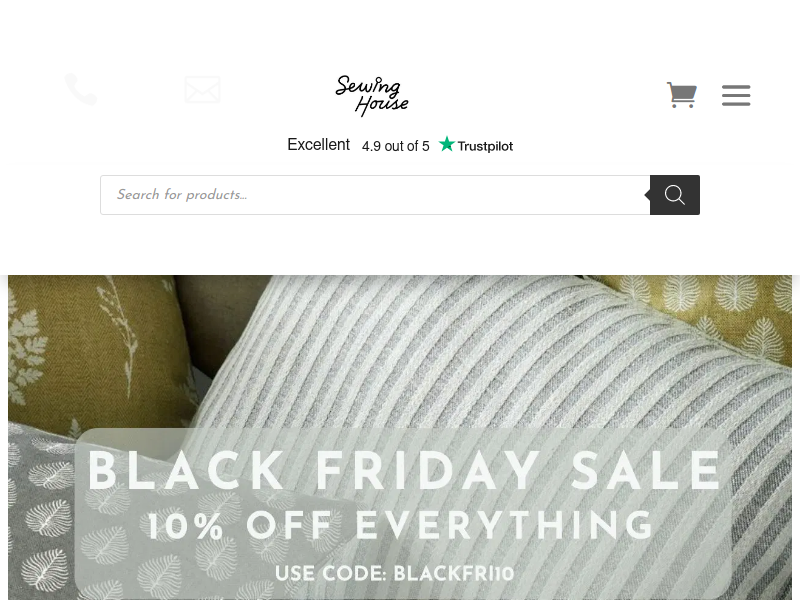Focus the Search for products field
800x600 pixels.
[375, 195]
